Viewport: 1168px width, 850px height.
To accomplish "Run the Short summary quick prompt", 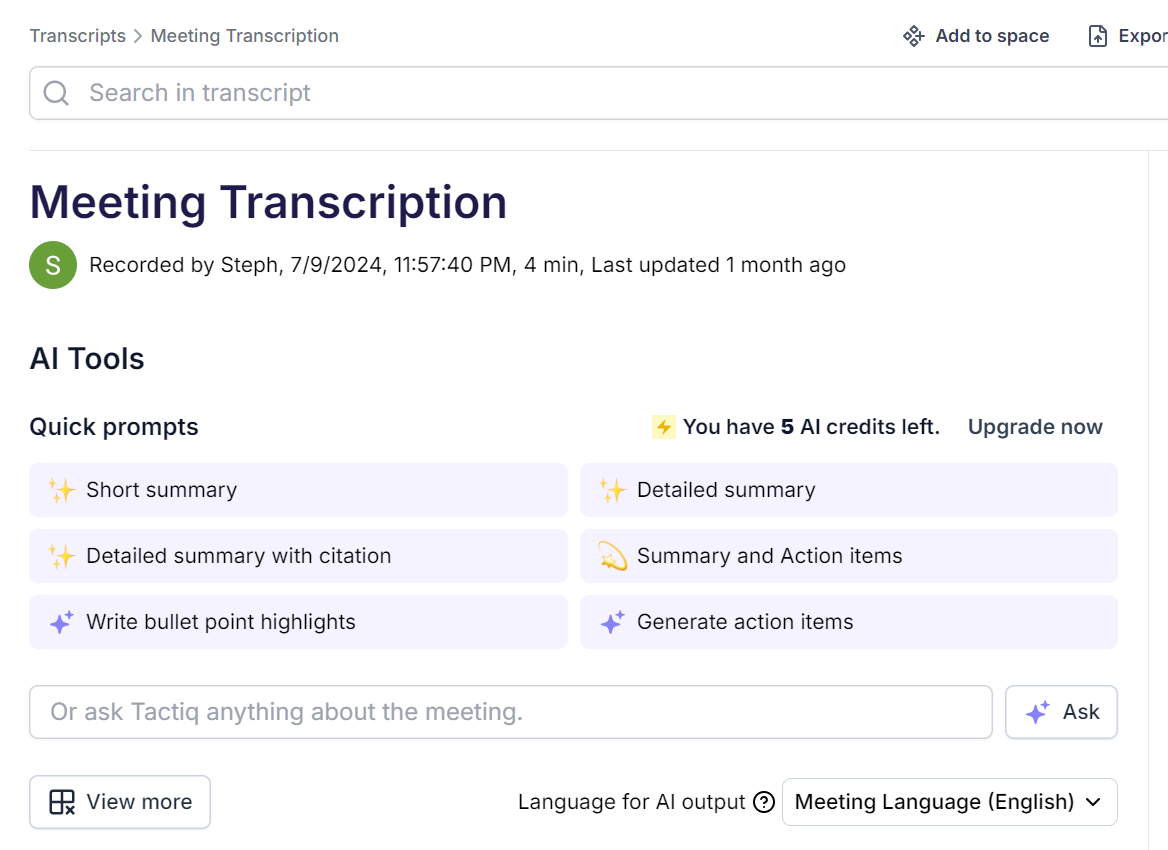I will 298,489.
